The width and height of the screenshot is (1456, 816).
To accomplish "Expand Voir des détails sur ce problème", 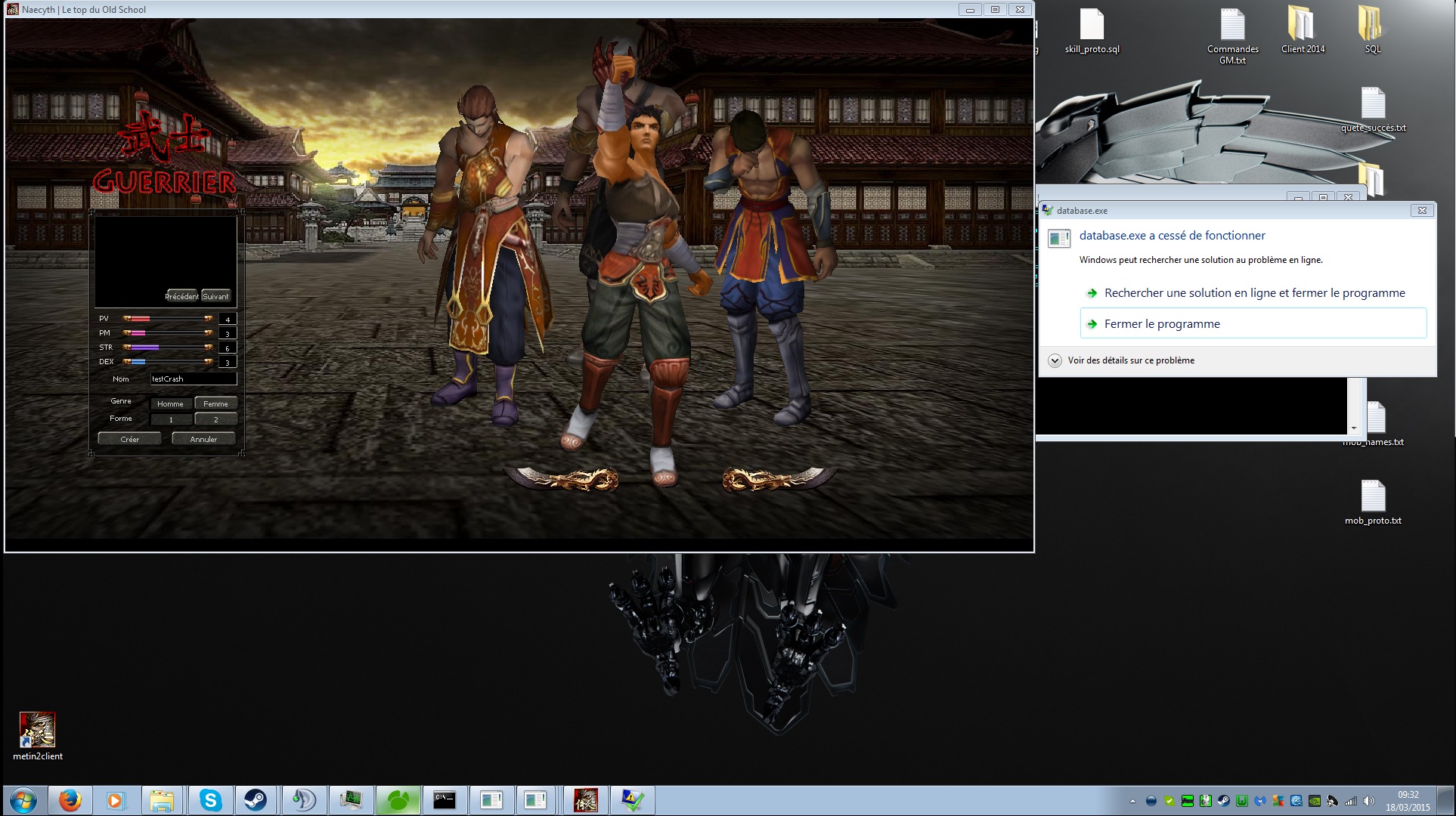I will [1122, 360].
